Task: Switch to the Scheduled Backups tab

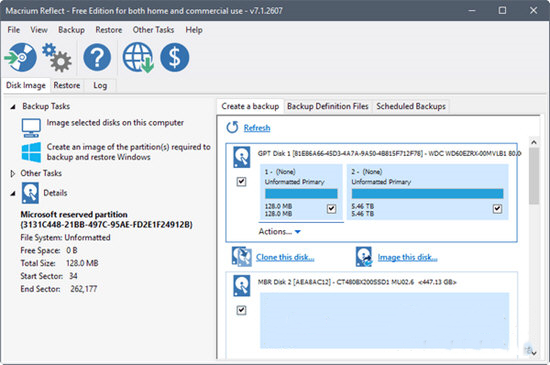Action: [411, 106]
